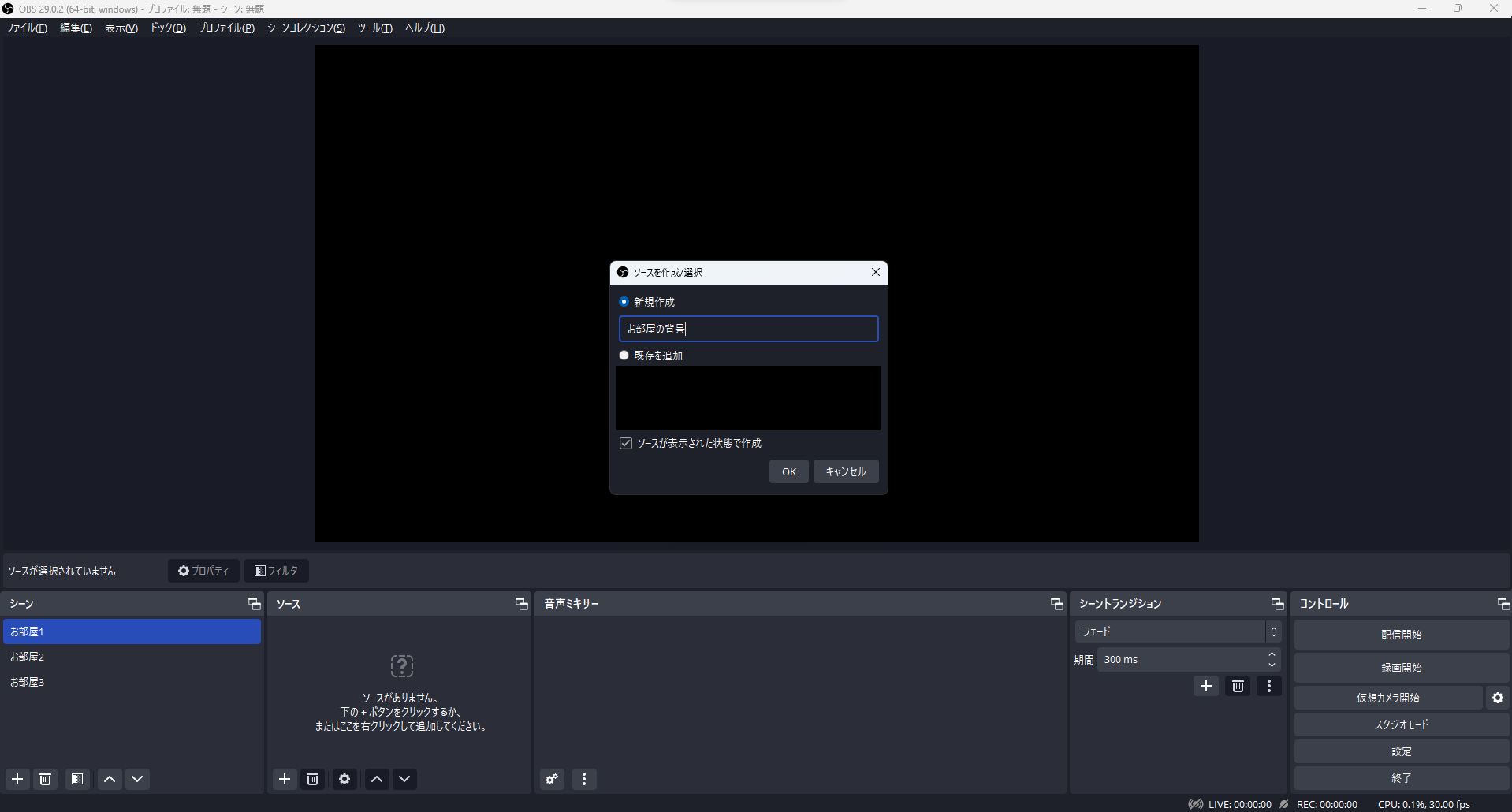Open virtual camera settings gear icon

pyautogui.click(x=1498, y=698)
